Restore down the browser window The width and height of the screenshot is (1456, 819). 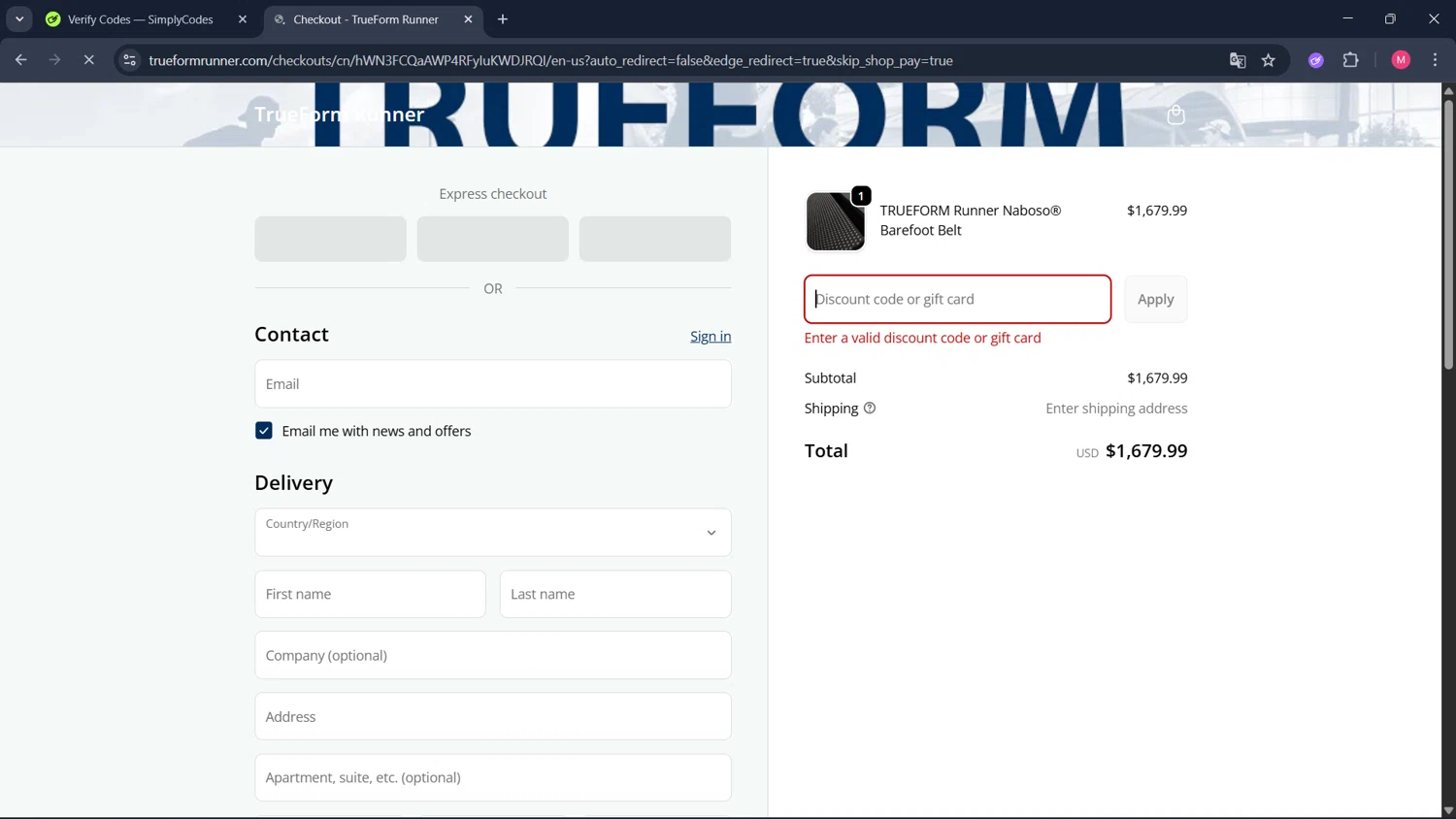coord(1390,19)
